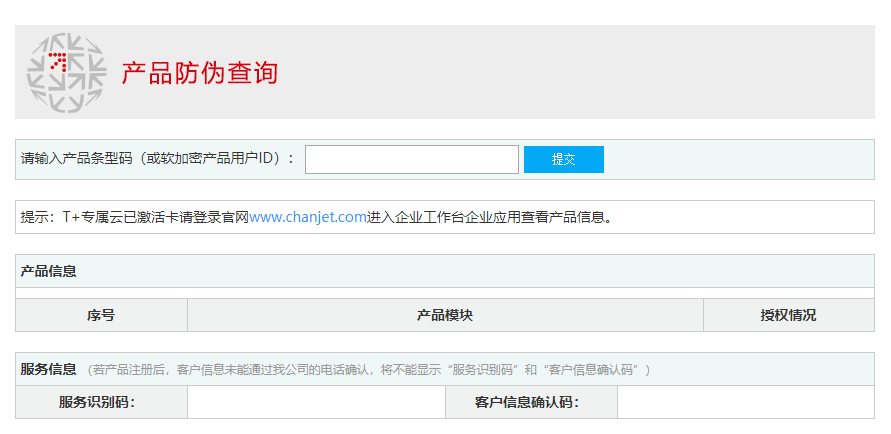Click the 授权情况 column header
This screenshot has width=891, height=434.
tap(789, 315)
